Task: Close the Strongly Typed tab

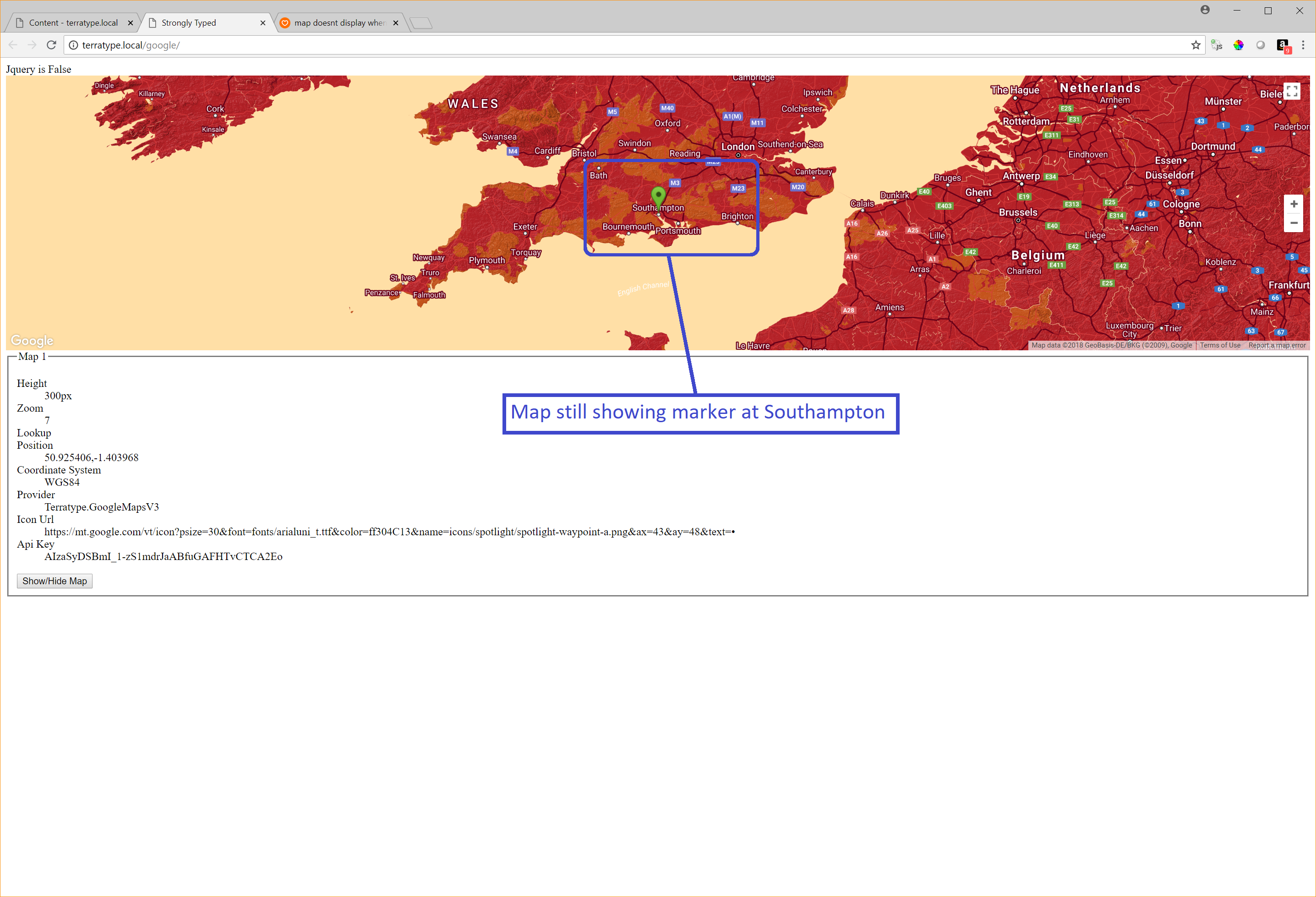Action: coord(263,23)
